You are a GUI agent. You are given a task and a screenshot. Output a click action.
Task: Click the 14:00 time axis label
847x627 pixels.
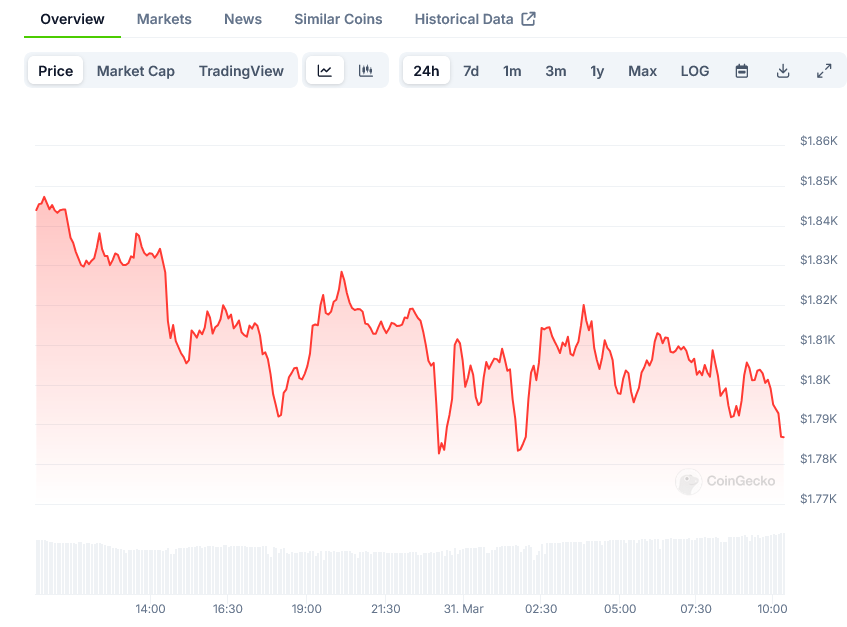[x=150, y=609]
